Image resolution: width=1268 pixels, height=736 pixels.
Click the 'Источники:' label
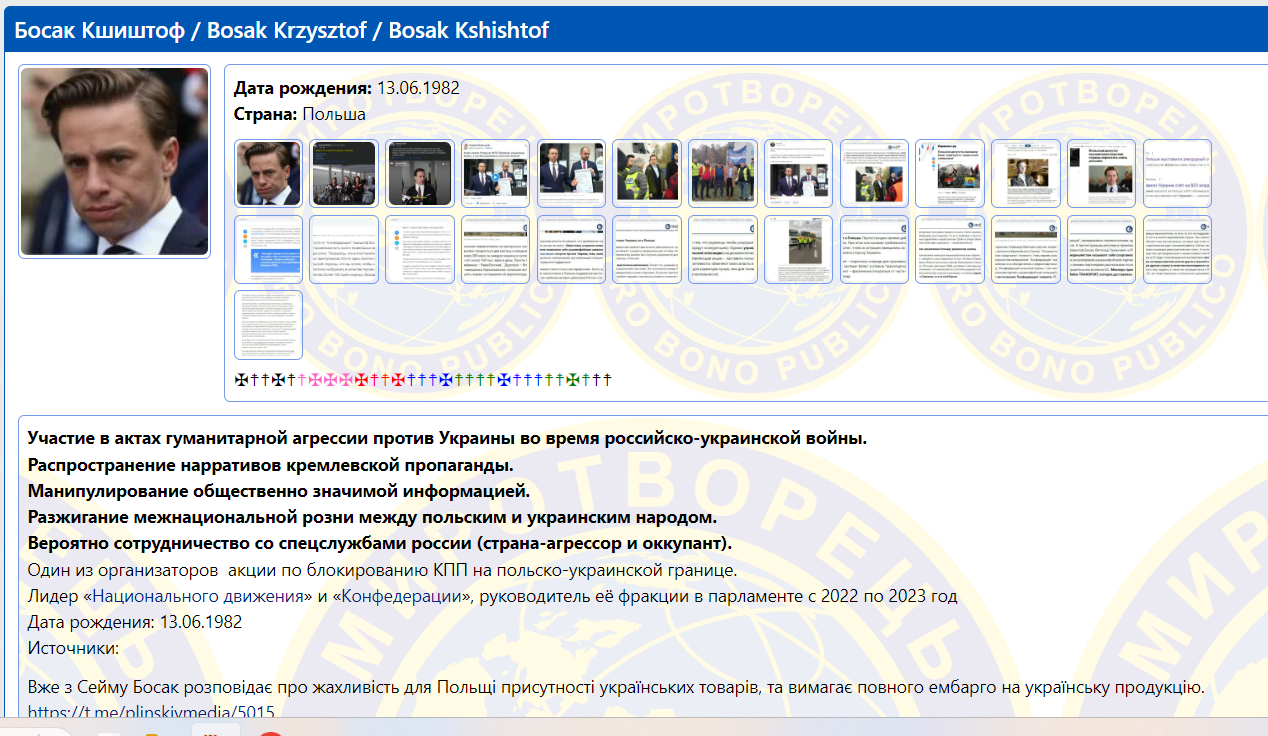click(x=73, y=648)
